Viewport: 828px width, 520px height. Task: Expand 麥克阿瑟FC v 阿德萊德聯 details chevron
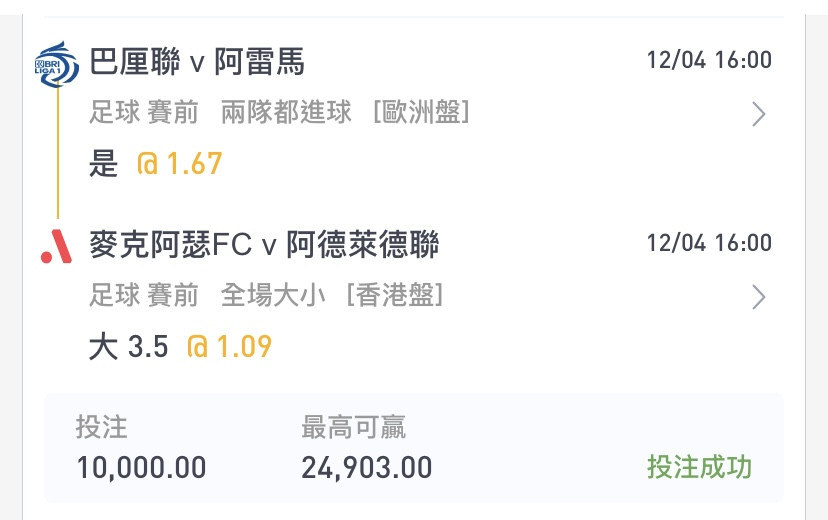tap(758, 297)
